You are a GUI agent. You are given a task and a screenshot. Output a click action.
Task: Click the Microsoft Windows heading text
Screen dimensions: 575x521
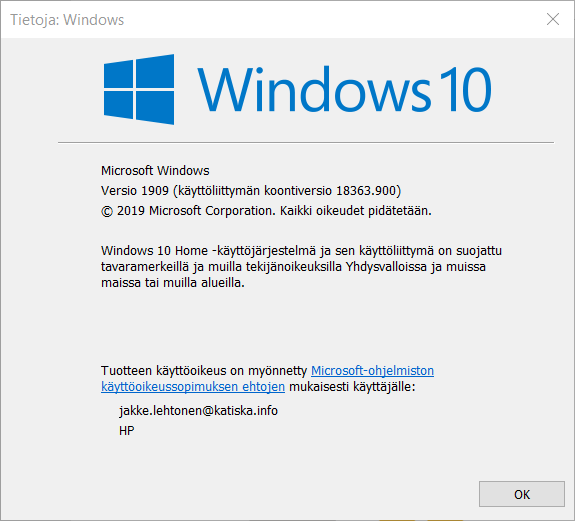tap(155, 170)
